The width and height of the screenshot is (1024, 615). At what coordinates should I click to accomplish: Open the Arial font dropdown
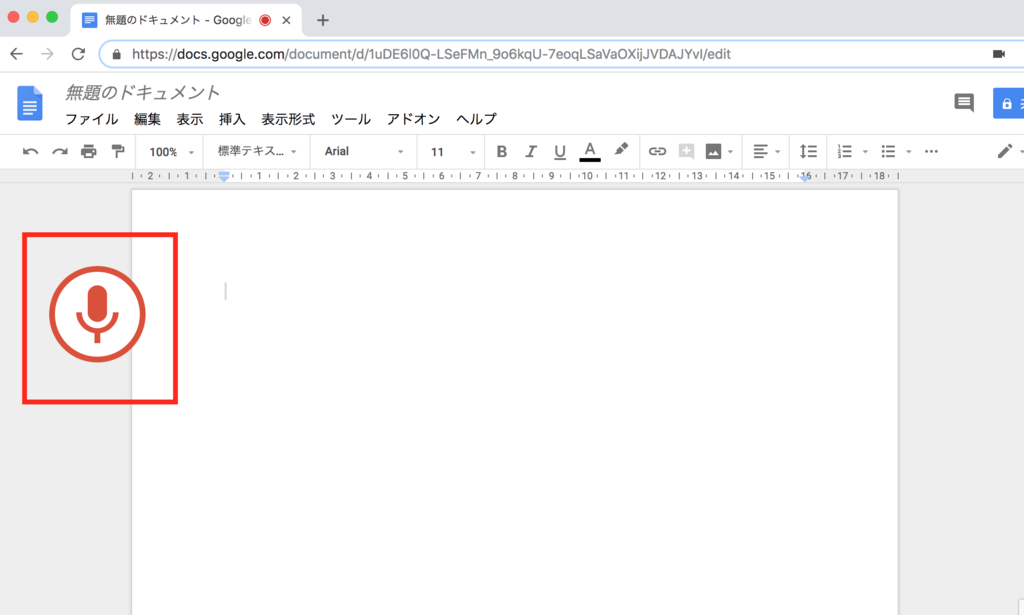click(362, 151)
